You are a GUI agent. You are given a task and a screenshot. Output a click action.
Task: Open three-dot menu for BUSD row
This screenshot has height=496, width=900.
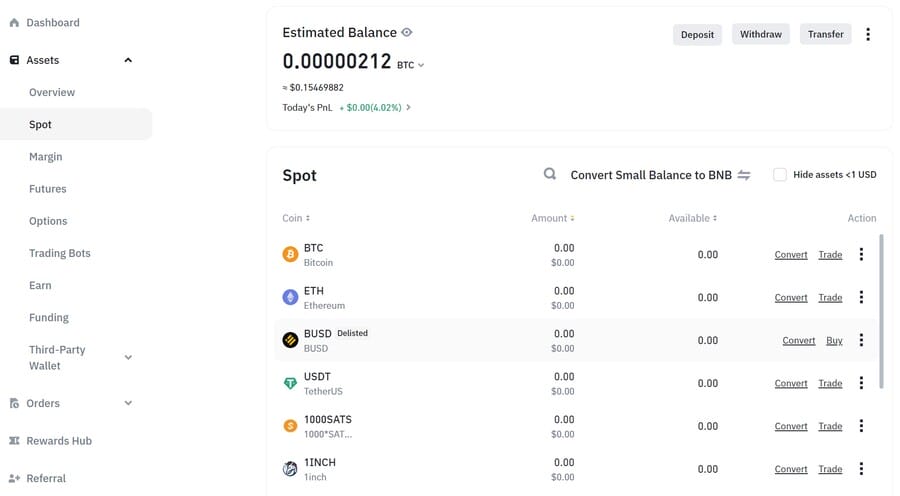tap(861, 340)
